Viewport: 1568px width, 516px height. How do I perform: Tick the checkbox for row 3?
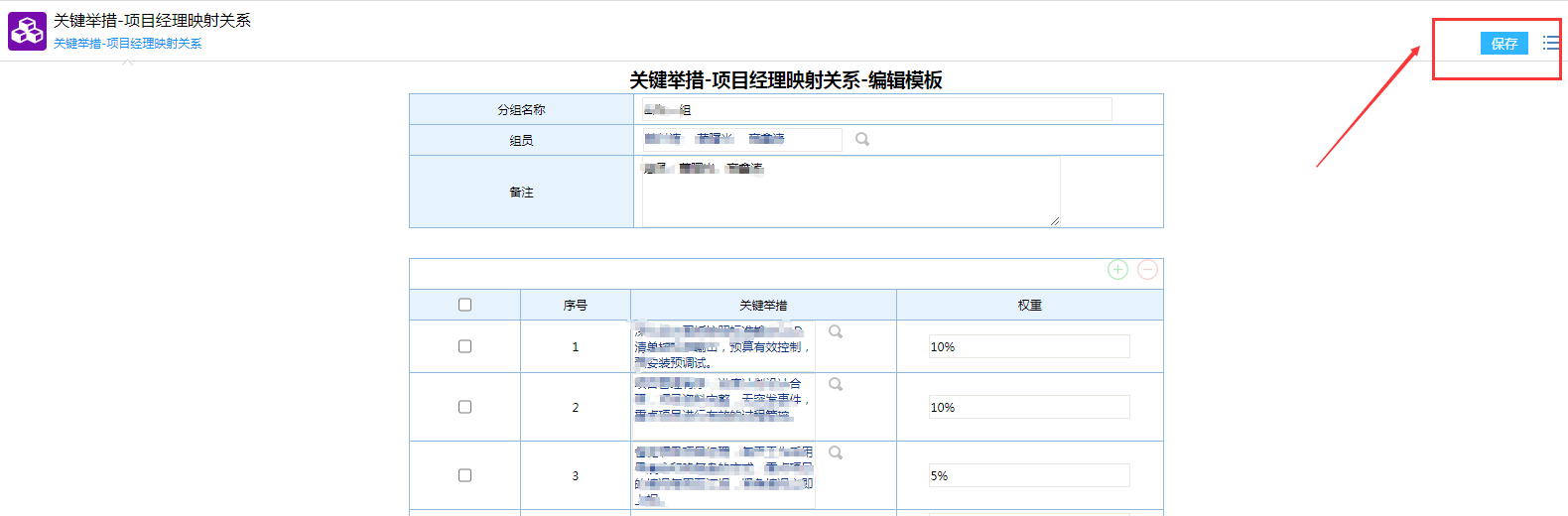coord(464,475)
